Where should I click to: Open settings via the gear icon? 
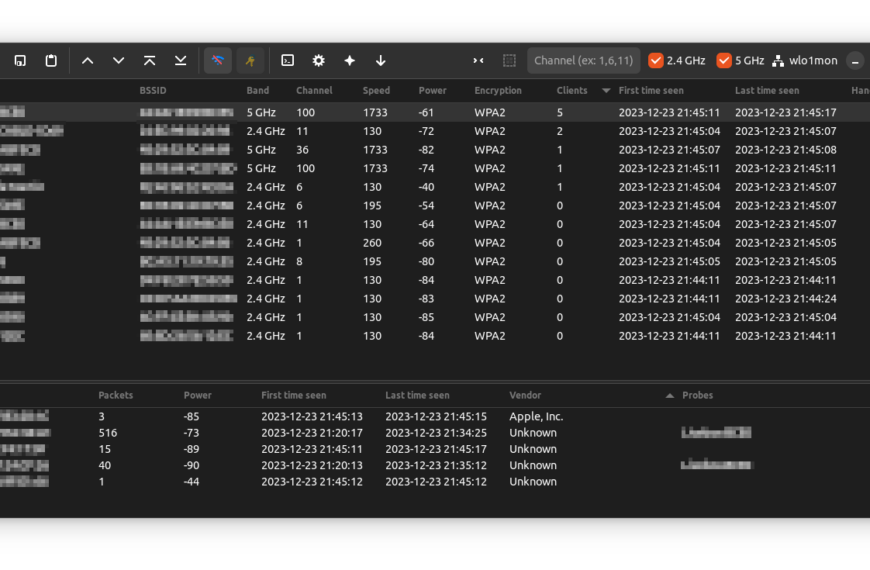[318, 60]
